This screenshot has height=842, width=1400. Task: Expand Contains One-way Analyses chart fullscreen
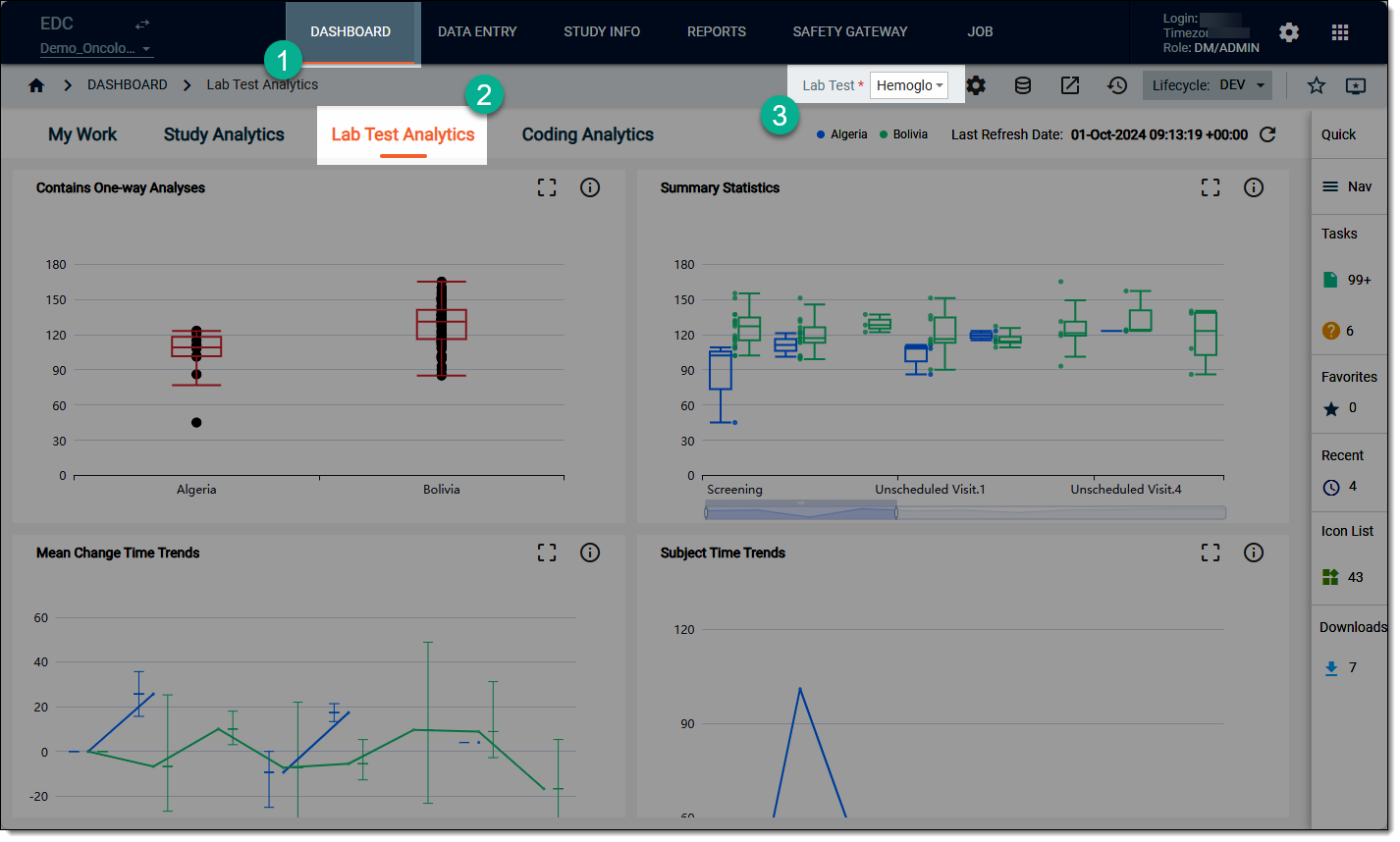[x=547, y=187]
